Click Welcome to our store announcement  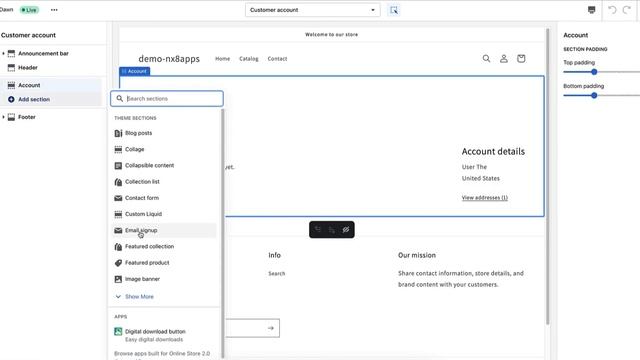pyautogui.click(x=331, y=35)
